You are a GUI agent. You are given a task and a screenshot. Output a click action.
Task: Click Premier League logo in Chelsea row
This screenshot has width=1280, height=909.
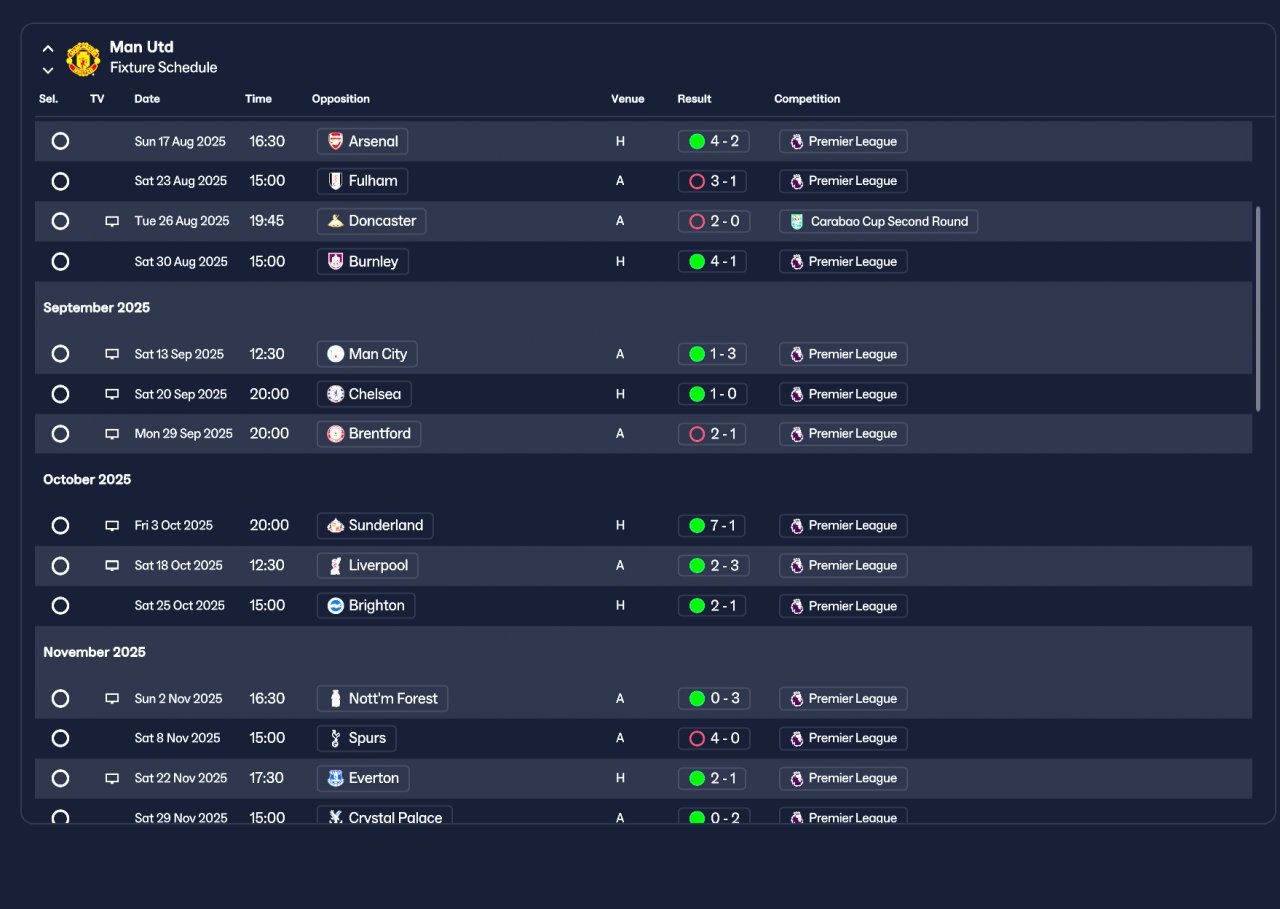pyautogui.click(x=796, y=394)
